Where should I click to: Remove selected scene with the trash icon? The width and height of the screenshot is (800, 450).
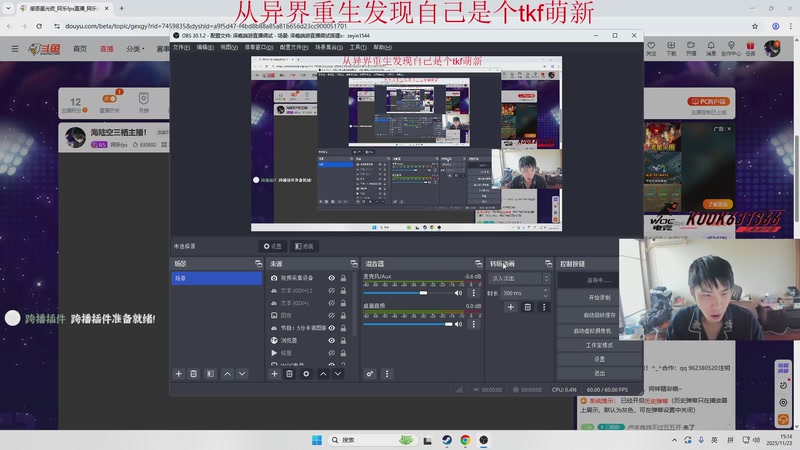tap(193, 374)
